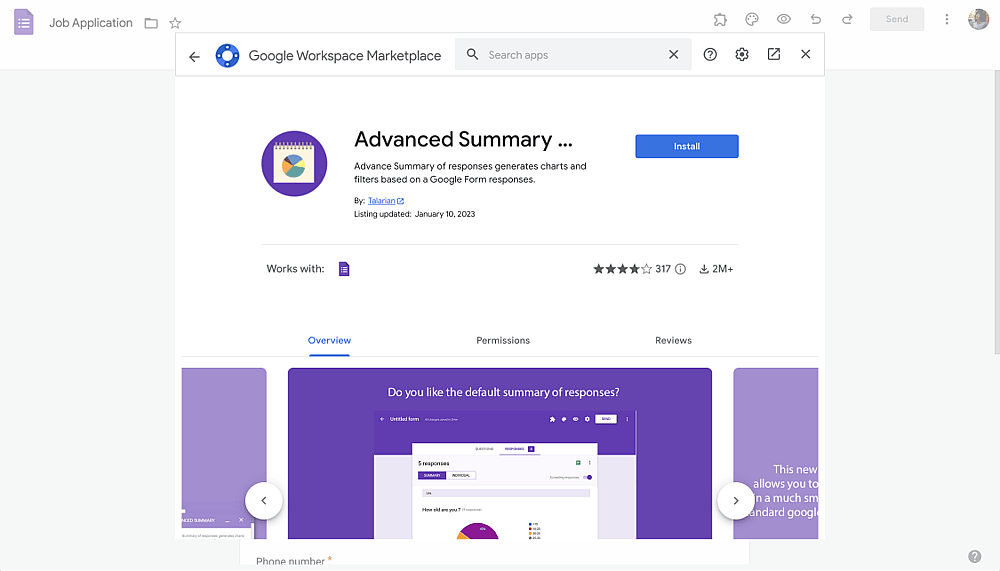Open the center preview screenshot
The image size is (1000, 571).
tap(499, 454)
